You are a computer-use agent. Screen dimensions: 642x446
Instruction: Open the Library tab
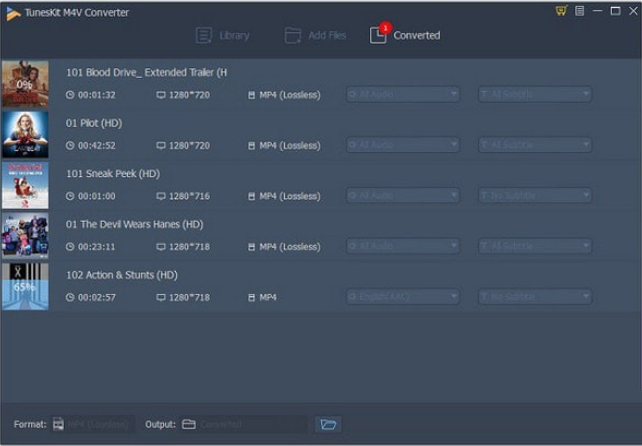click(223, 35)
